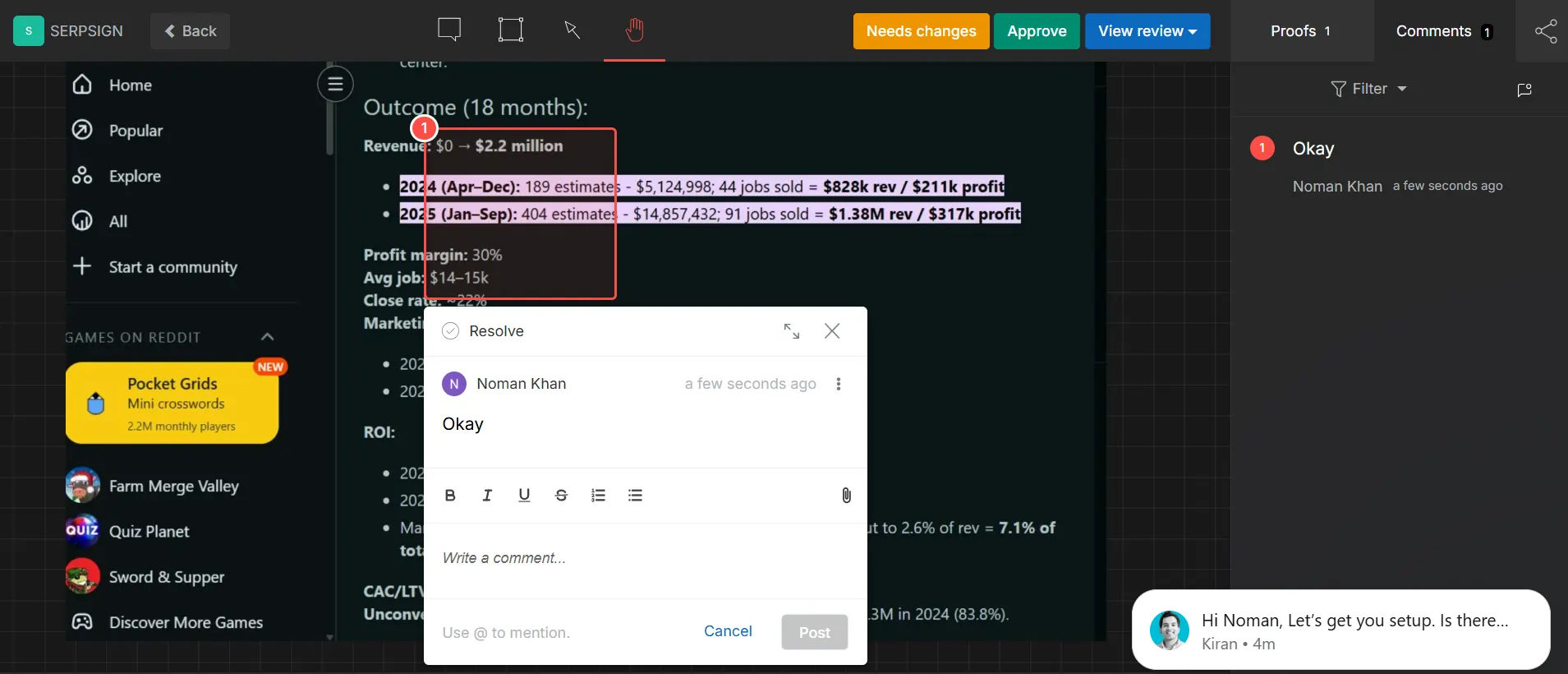Image resolution: width=1568 pixels, height=674 pixels.
Task: Click the plus icon for Start a community
Action: click(82, 265)
